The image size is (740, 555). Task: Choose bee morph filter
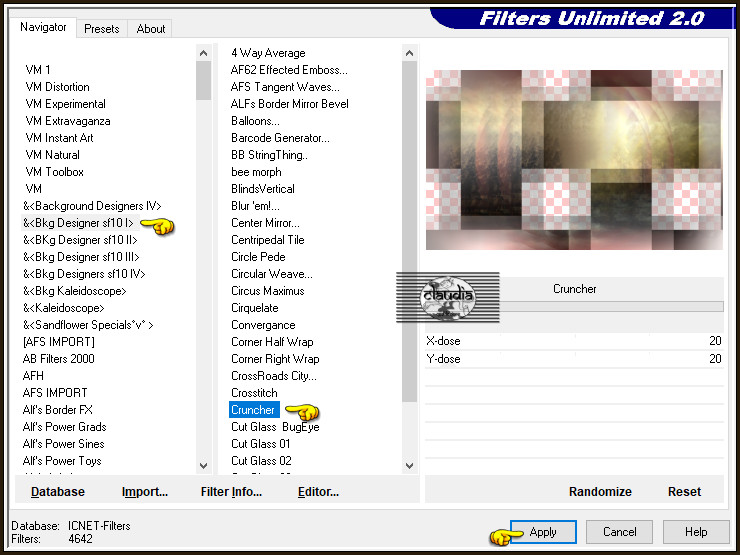point(256,172)
